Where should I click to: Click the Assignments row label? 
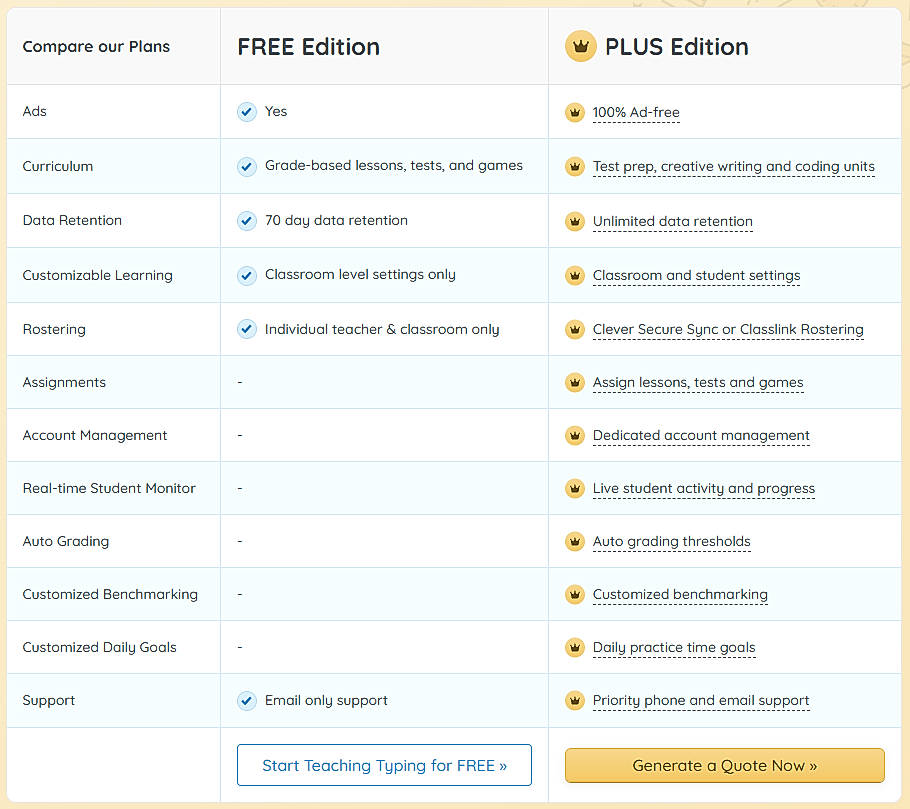(x=64, y=382)
